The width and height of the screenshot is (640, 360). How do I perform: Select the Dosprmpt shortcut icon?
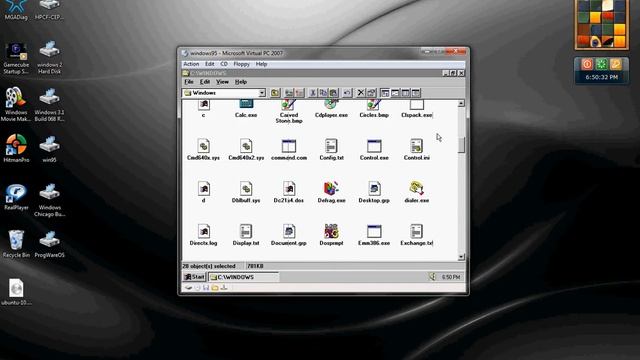331,235
